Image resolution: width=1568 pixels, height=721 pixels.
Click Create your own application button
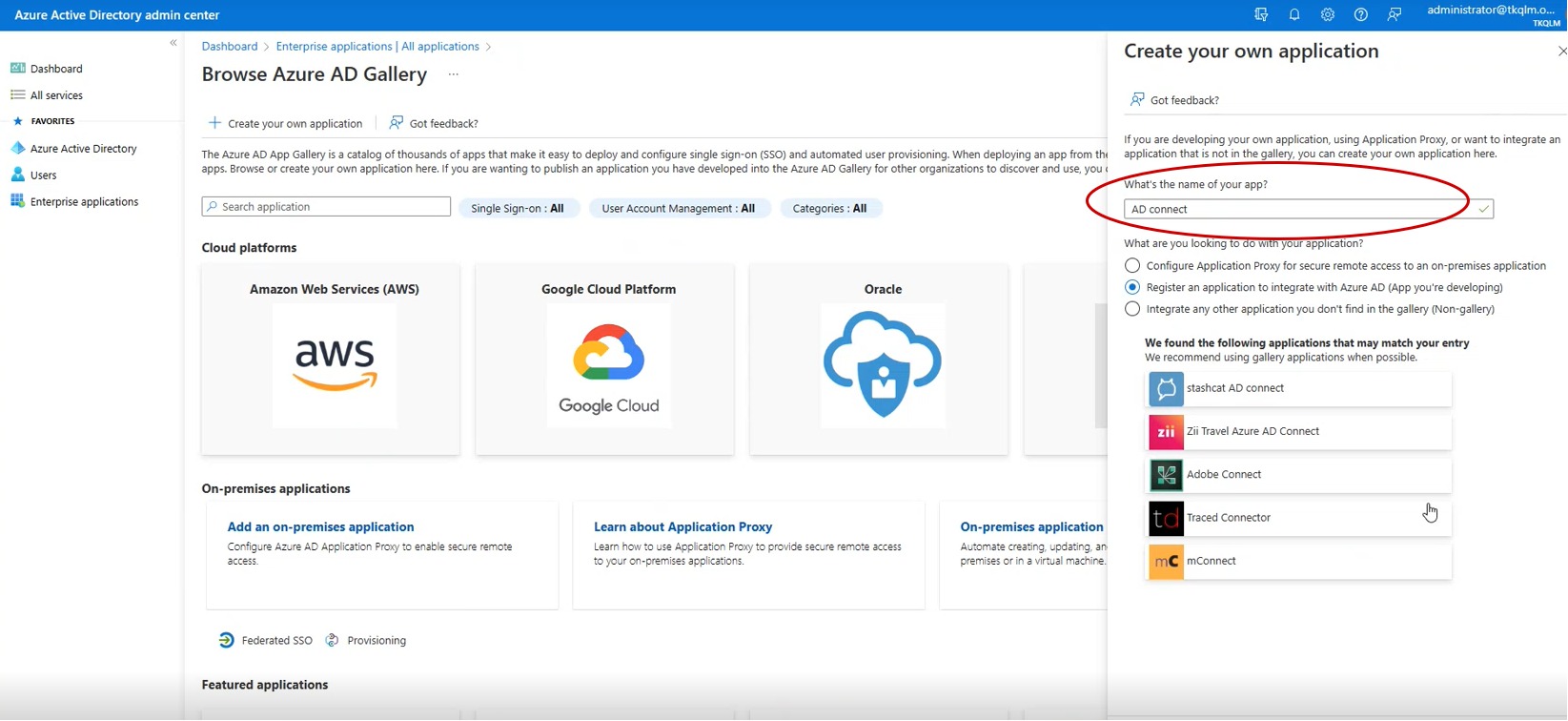pyautogui.click(x=286, y=123)
